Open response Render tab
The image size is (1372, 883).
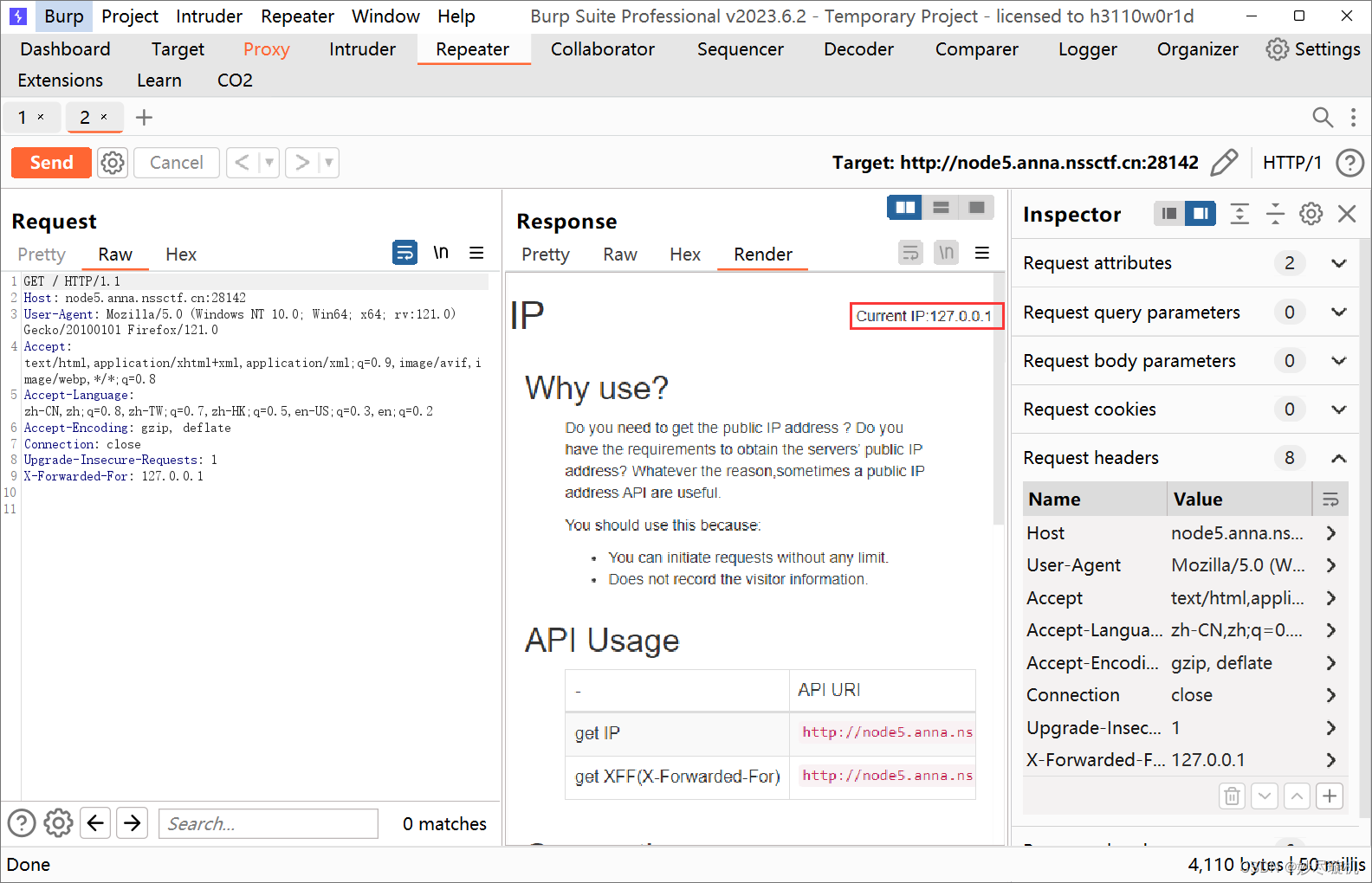[x=763, y=255]
